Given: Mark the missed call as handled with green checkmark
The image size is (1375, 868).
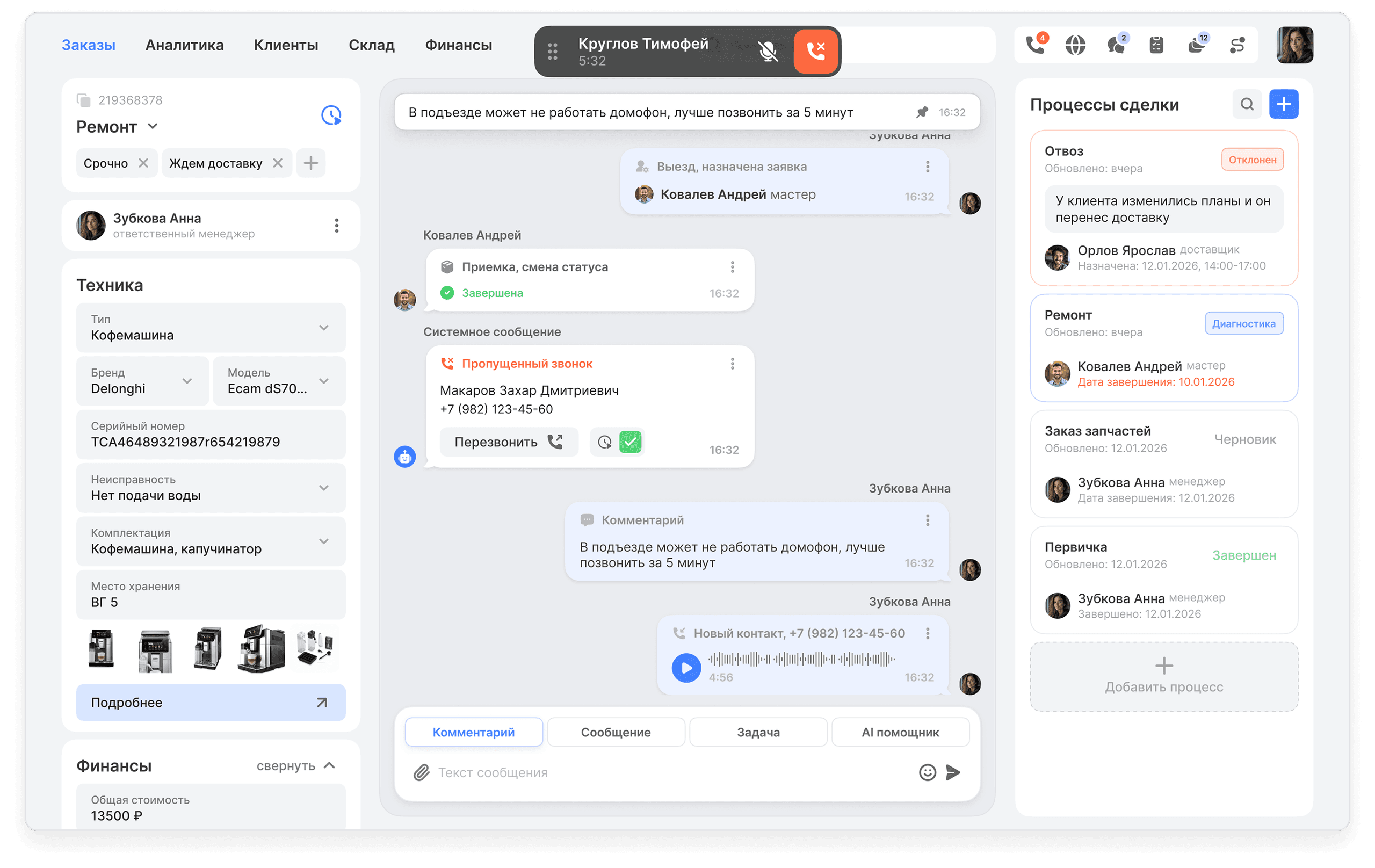Looking at the screenshot, I should 631,442.
